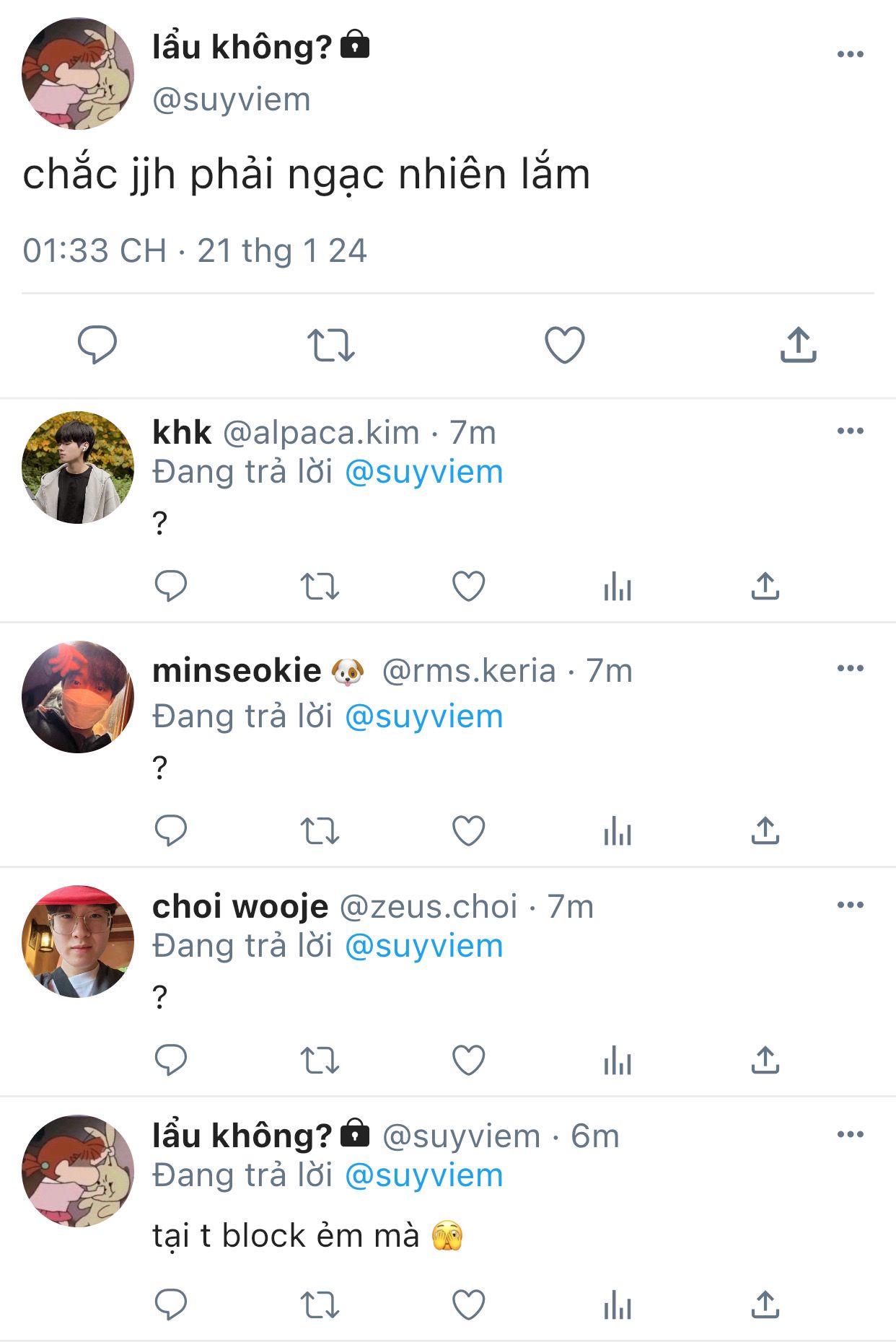Share the main tweet by @suyviem
Image resolution: width=896 pixels, height=1342 pixels.
tap(798, 344)
